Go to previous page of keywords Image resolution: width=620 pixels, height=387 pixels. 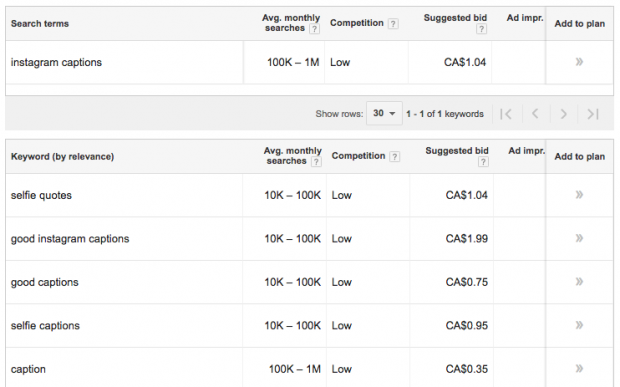pos(535,114)
